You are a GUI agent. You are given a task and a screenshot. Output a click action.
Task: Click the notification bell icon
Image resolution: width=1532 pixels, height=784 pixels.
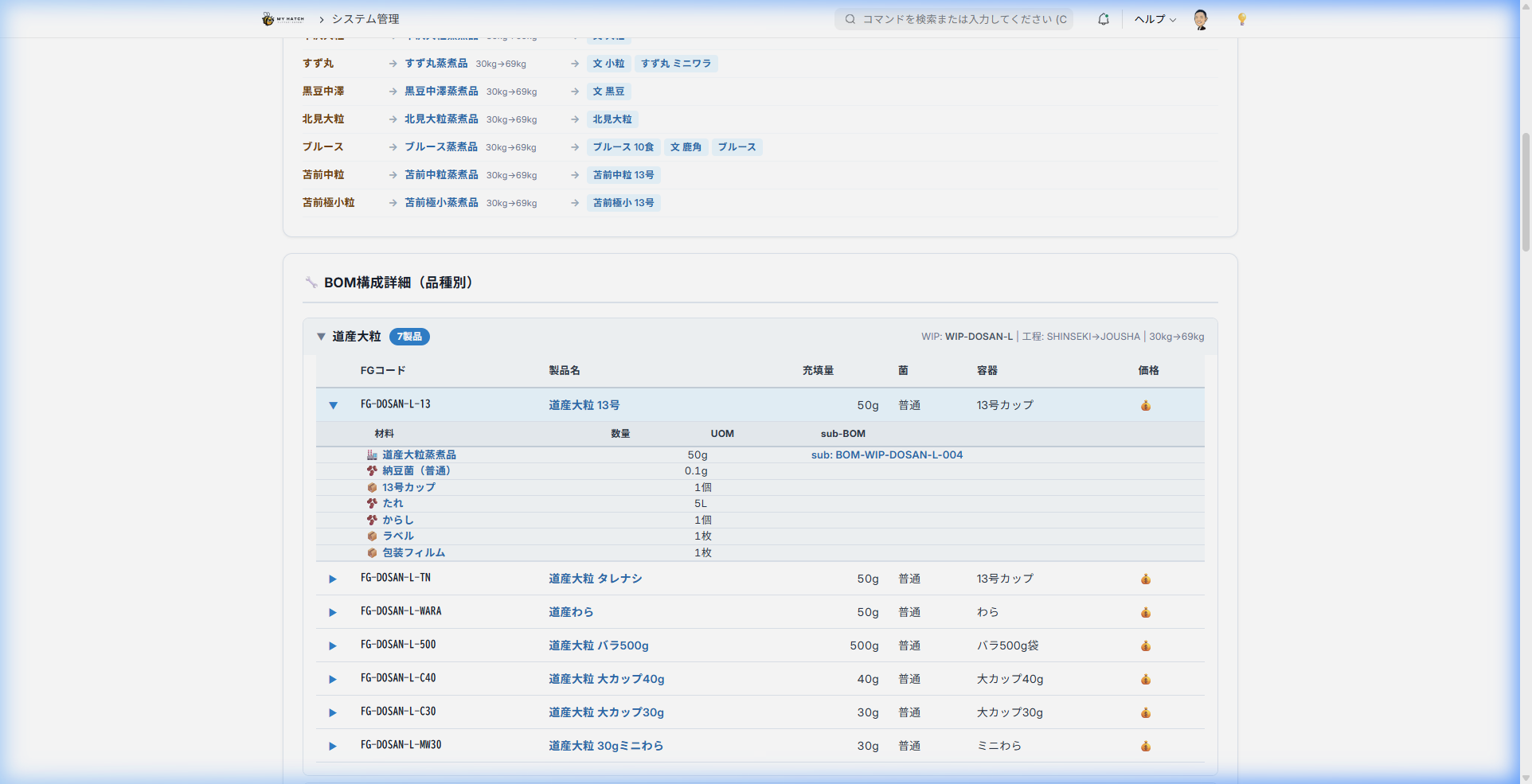tap(1103, 19)
